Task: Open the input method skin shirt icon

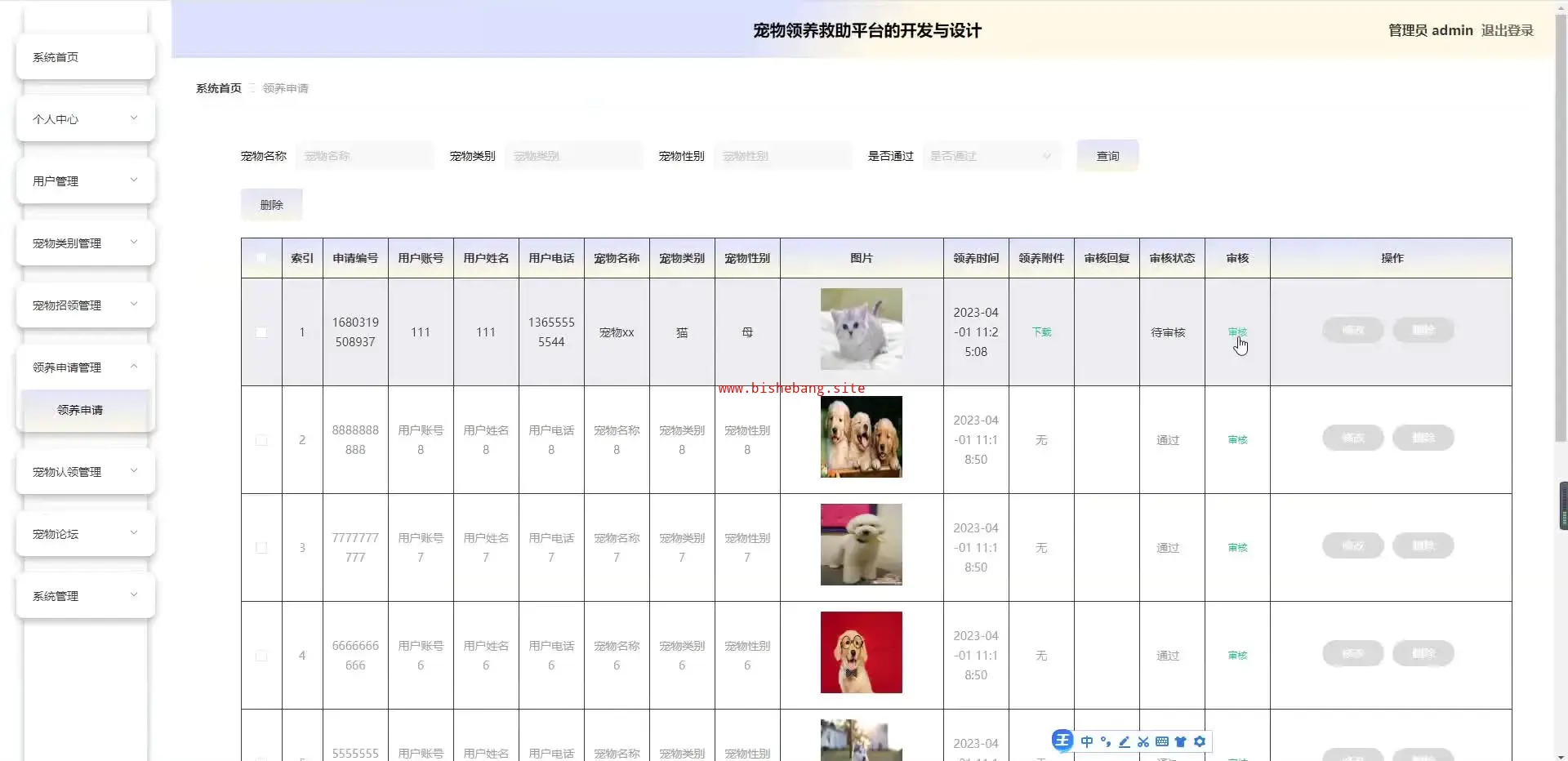Action: coord(1180,741)
